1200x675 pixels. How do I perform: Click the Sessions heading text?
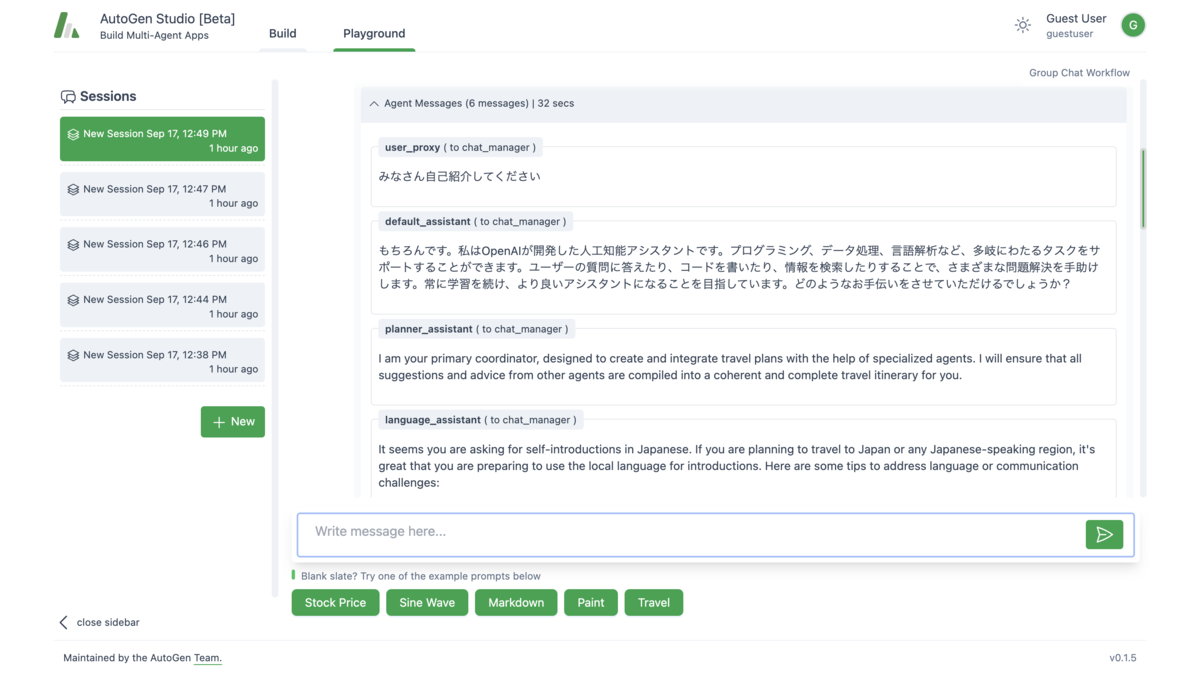pyautogui.click(x=108, y=97)
